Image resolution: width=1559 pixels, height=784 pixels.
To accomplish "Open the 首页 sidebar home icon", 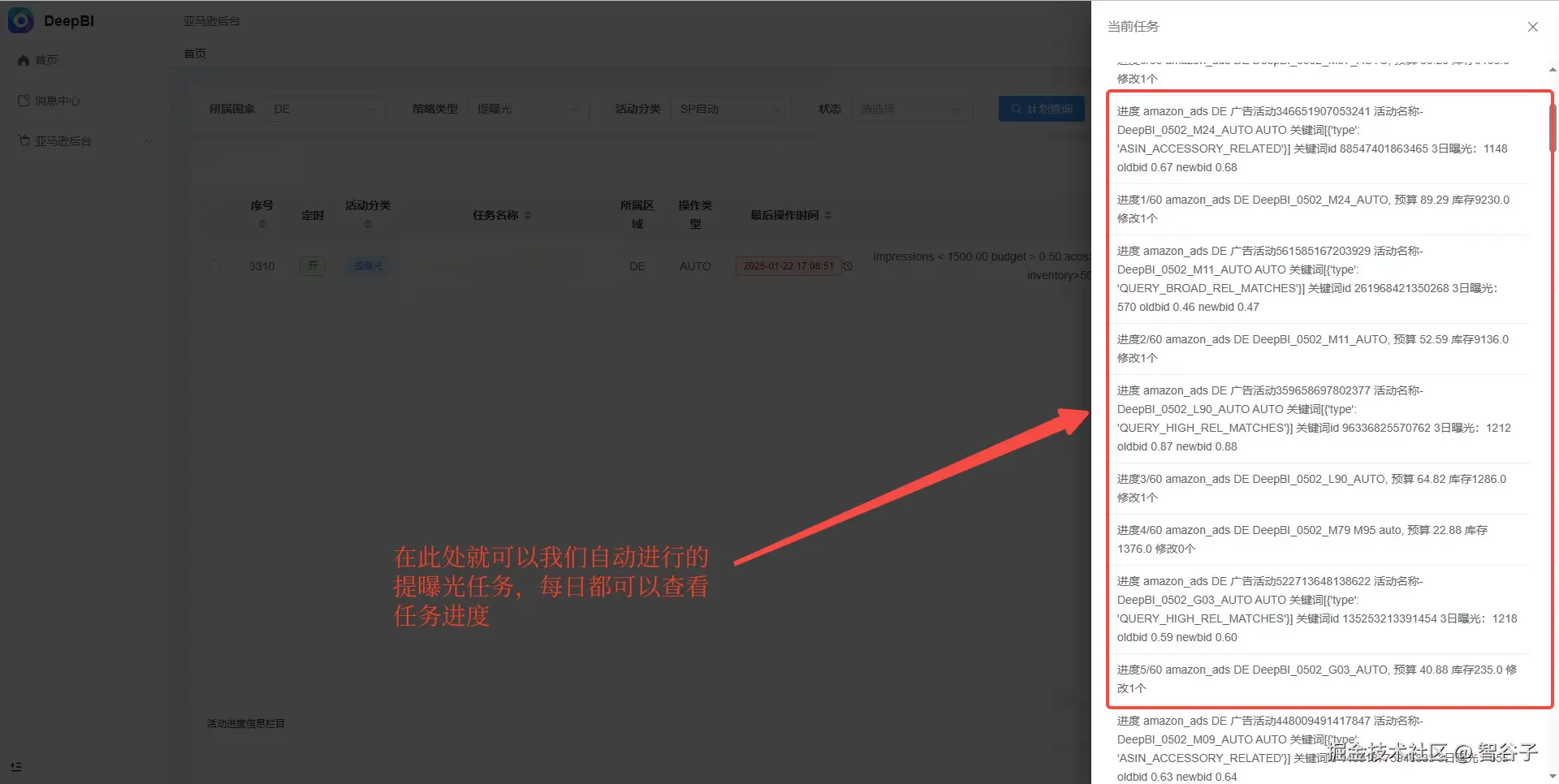I will (24, 60).
